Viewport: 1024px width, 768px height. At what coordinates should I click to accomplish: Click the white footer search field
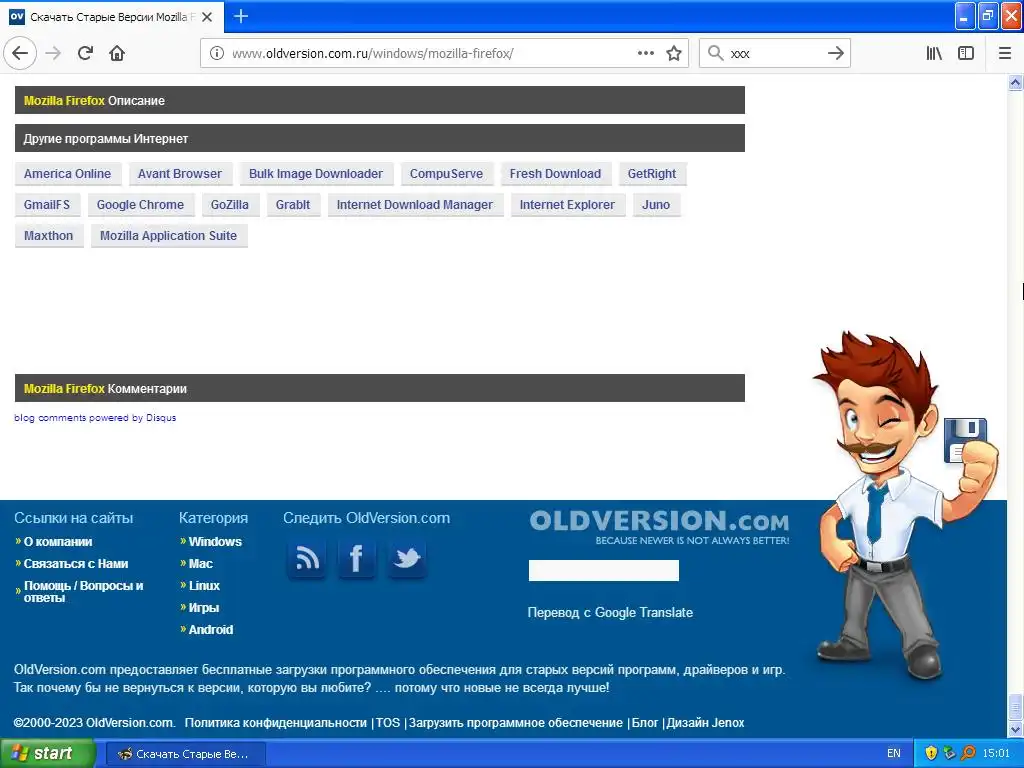click(603, 570)
